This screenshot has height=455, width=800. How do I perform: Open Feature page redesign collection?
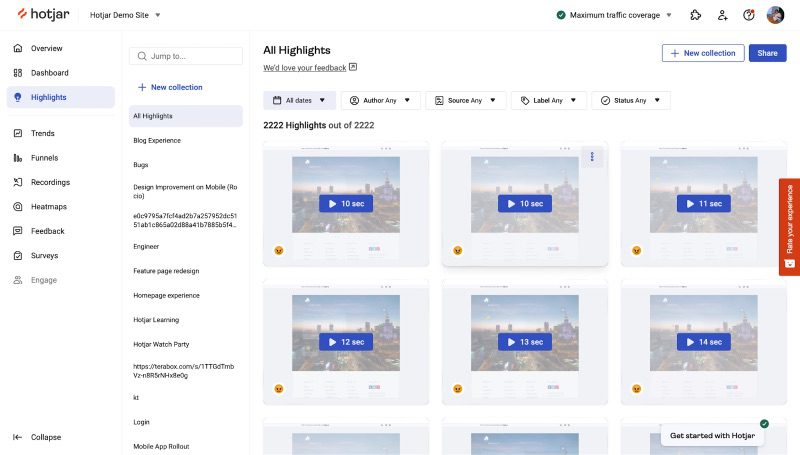point(186,271)
